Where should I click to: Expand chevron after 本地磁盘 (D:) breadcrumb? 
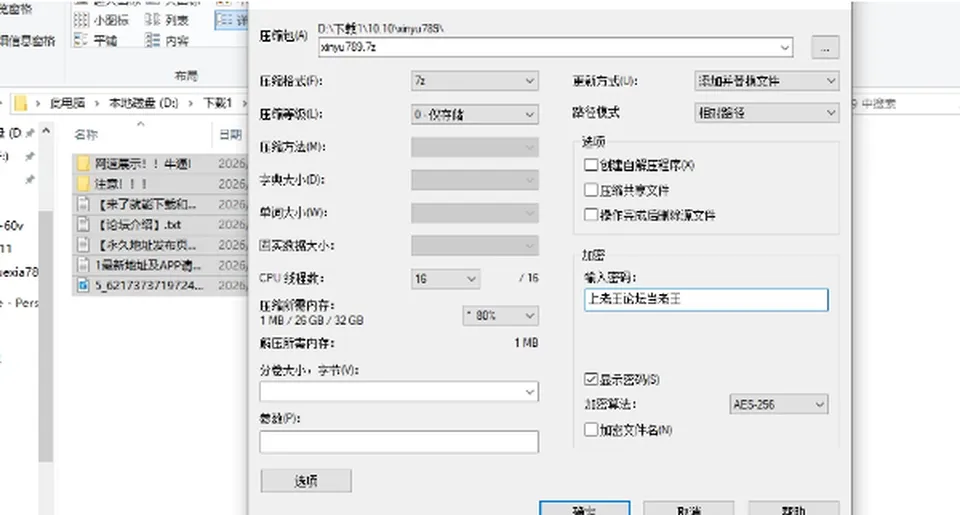click(x=190, y=103)
